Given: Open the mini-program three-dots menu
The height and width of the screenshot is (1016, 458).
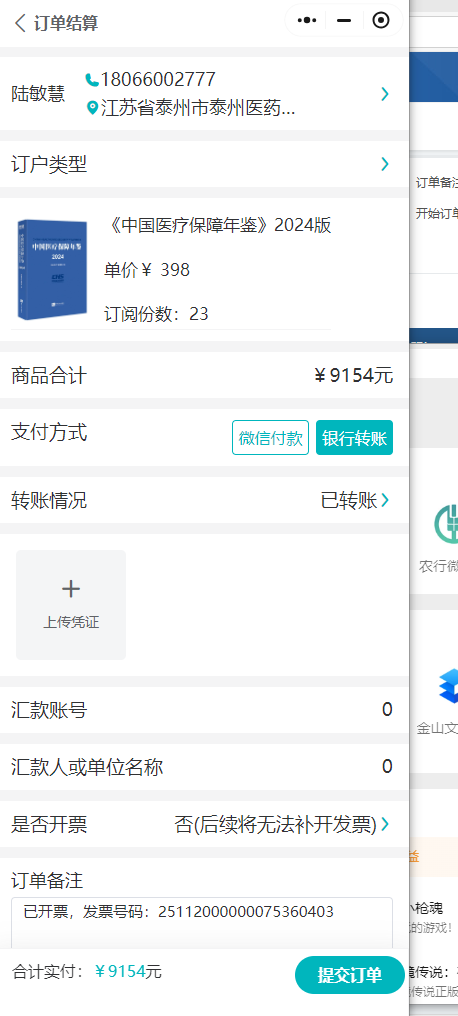Looking at the screenshot, I should pyautogui.click(x=307, y=21).
